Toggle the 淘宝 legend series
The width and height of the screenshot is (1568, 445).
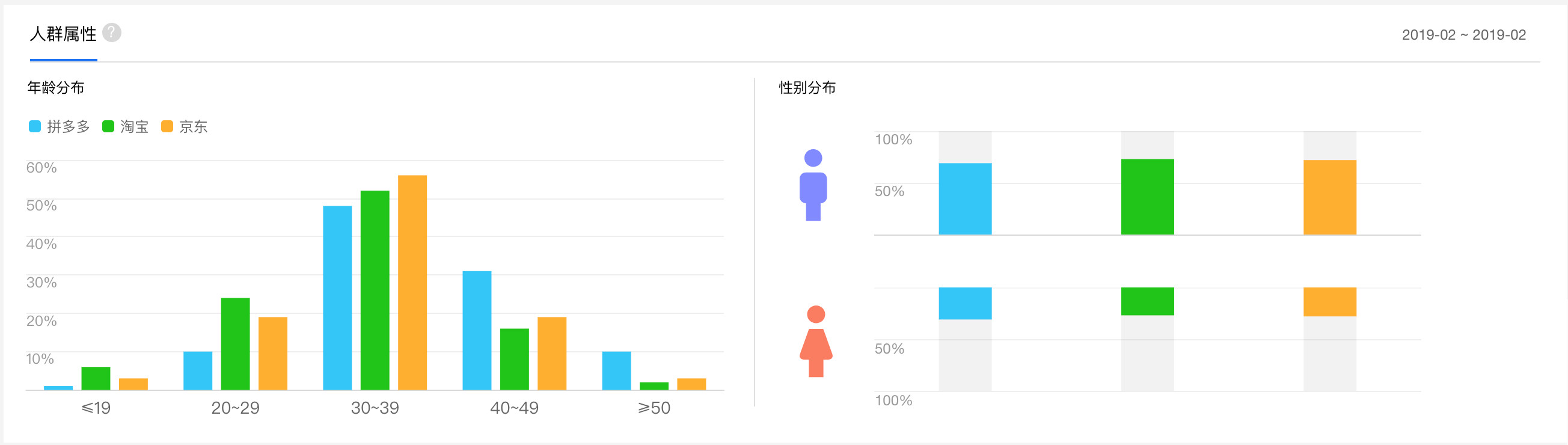(126, 127)
